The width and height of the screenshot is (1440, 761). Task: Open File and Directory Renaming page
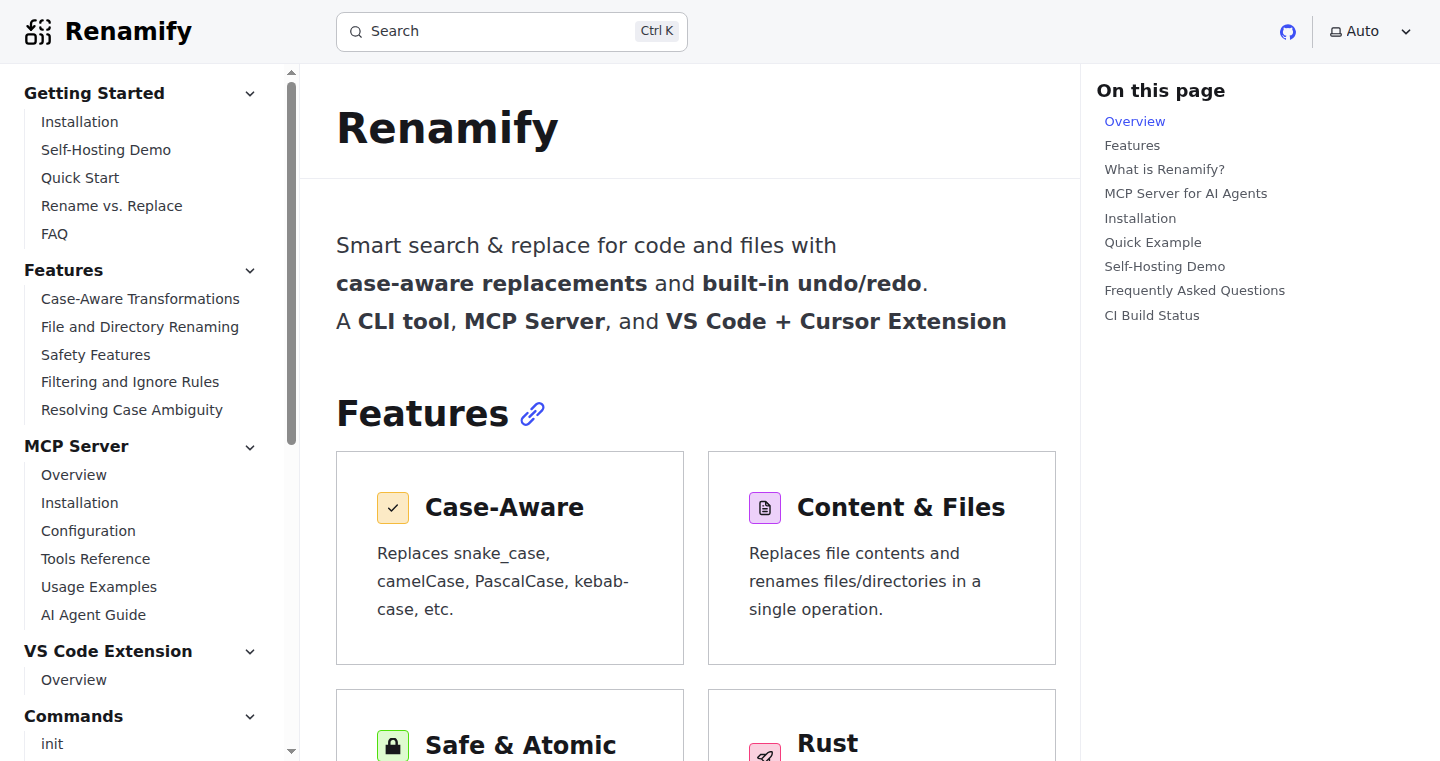pos(140,327)
